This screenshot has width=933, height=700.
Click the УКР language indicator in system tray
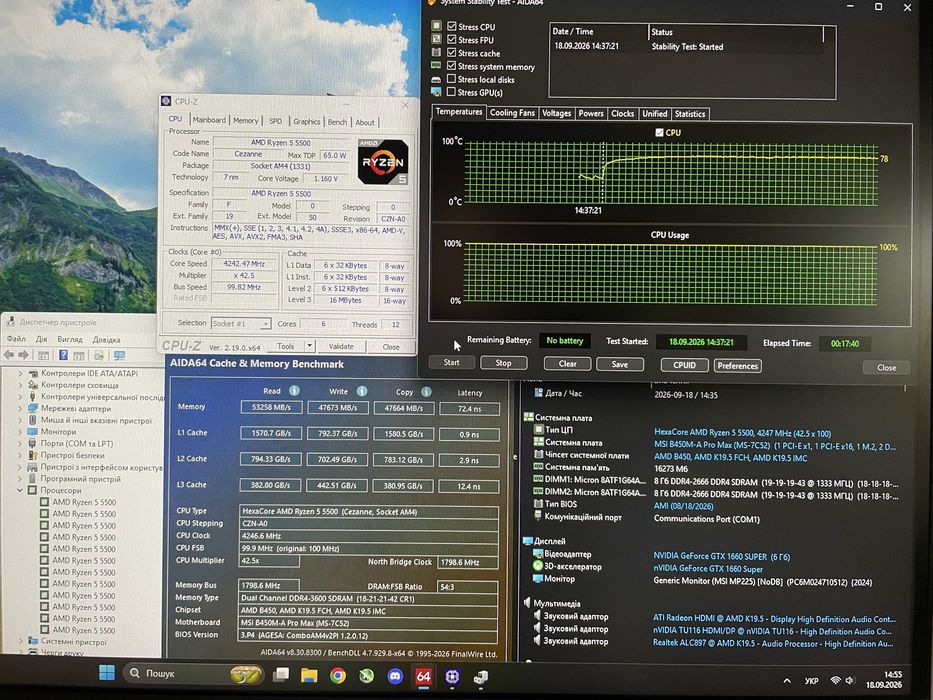pos(811,680)
